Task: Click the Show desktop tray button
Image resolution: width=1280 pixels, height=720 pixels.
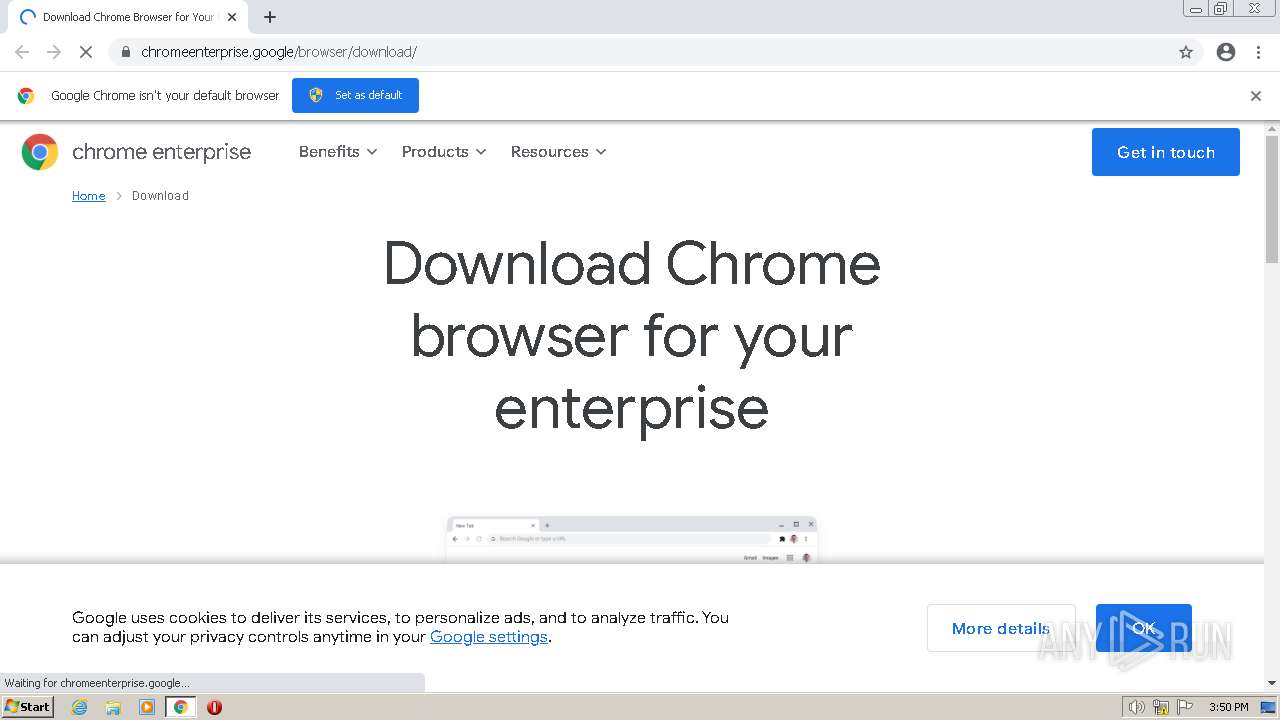Action: [1268, 707]
